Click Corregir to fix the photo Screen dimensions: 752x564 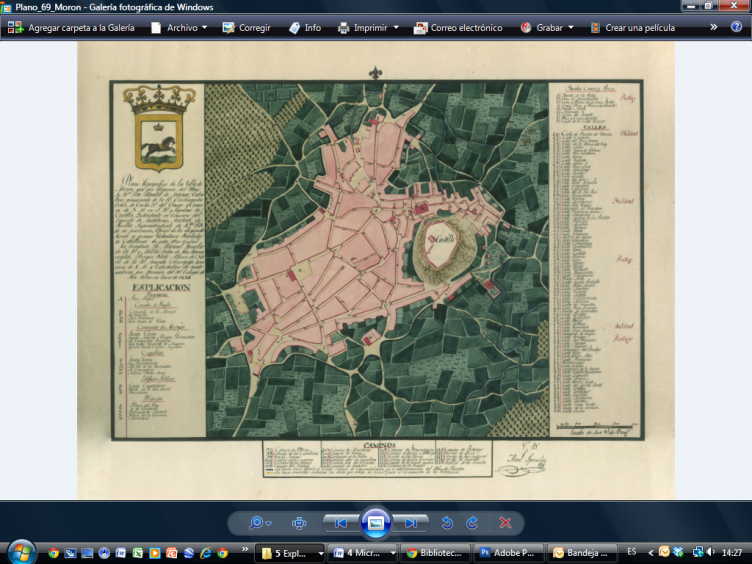(247, 28)
